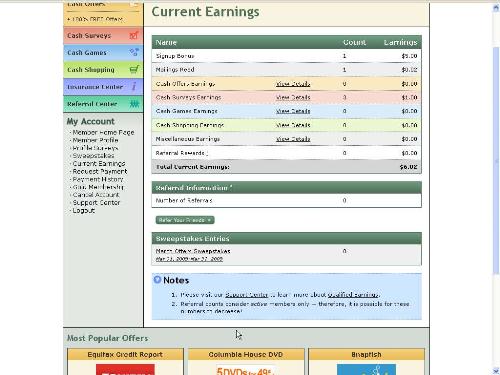Open Support Center link in Notes
The width and height of the screenshot is (500, 375).
(246, 295)
